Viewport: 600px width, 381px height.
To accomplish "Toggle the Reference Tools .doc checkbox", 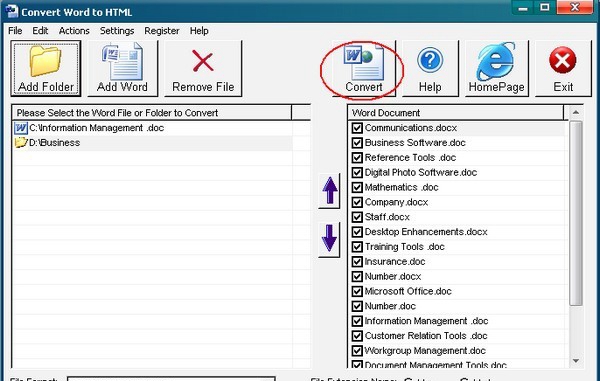I will coord(357,158).
